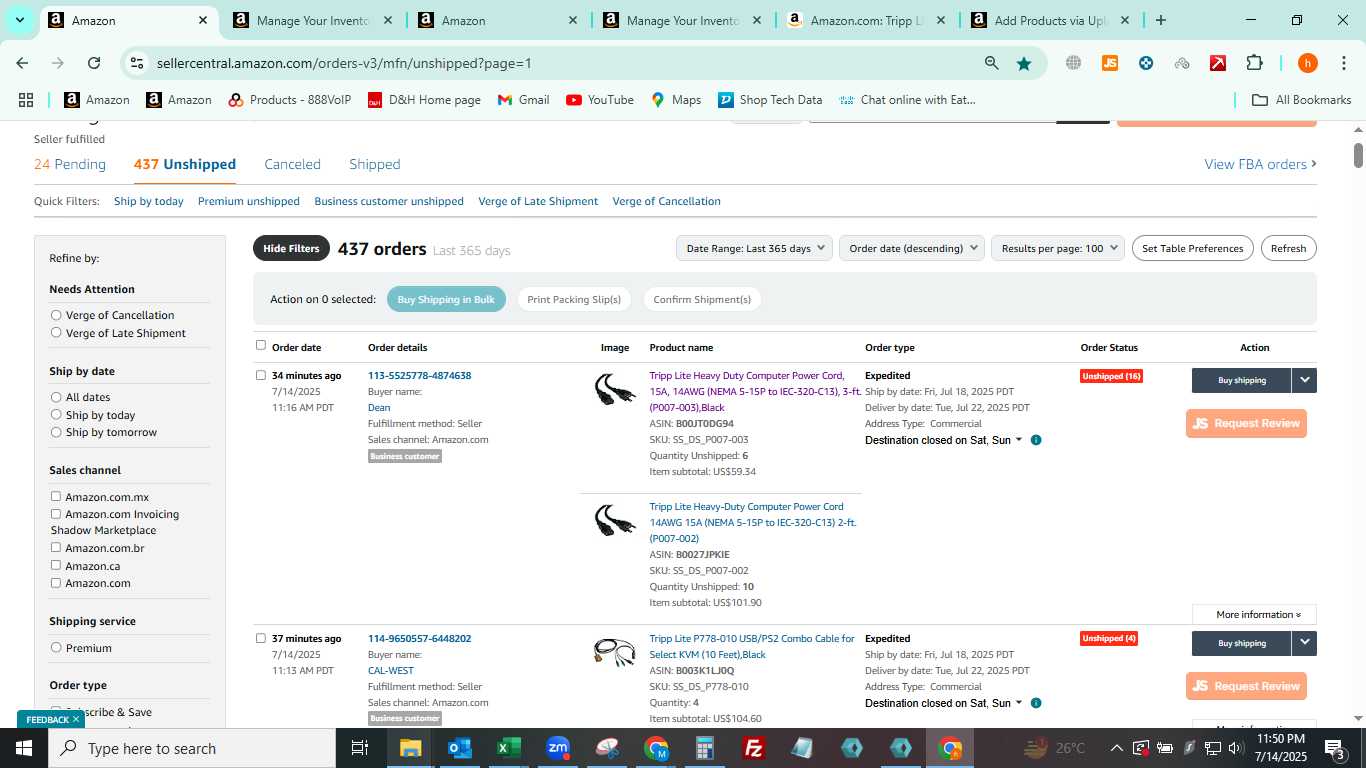This screenshot has height=768, width=1366.
Task: Open Task View in the taskbar
Action: pos(360,748)
